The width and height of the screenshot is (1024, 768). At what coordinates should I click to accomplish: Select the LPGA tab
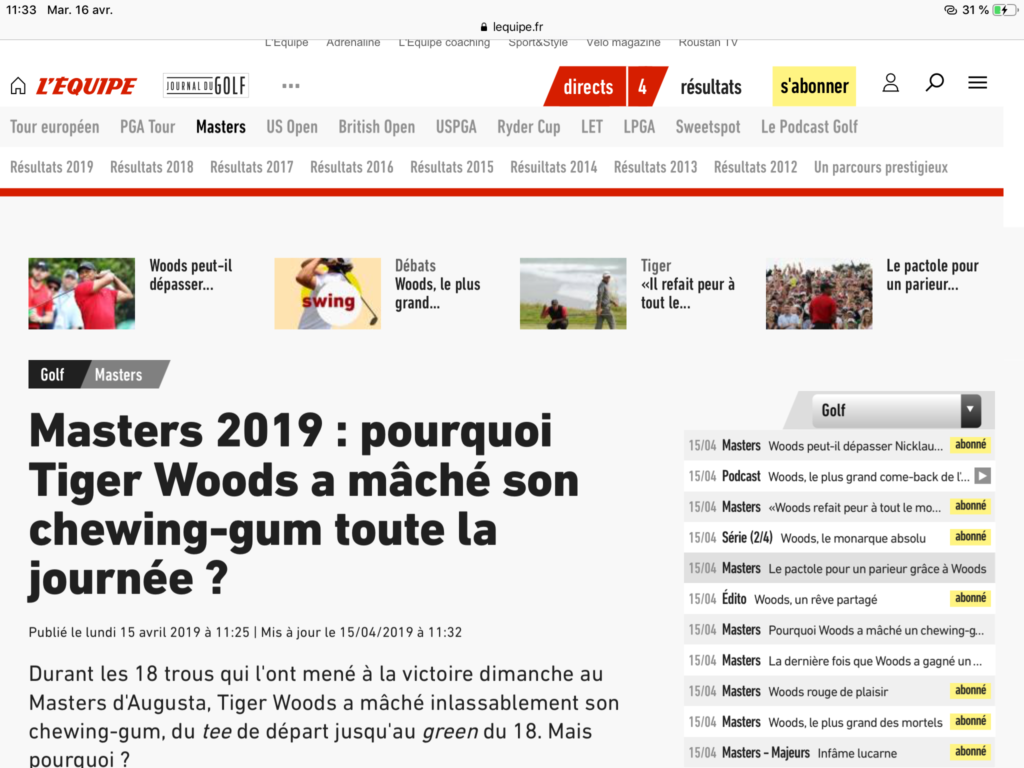[639, 127]
